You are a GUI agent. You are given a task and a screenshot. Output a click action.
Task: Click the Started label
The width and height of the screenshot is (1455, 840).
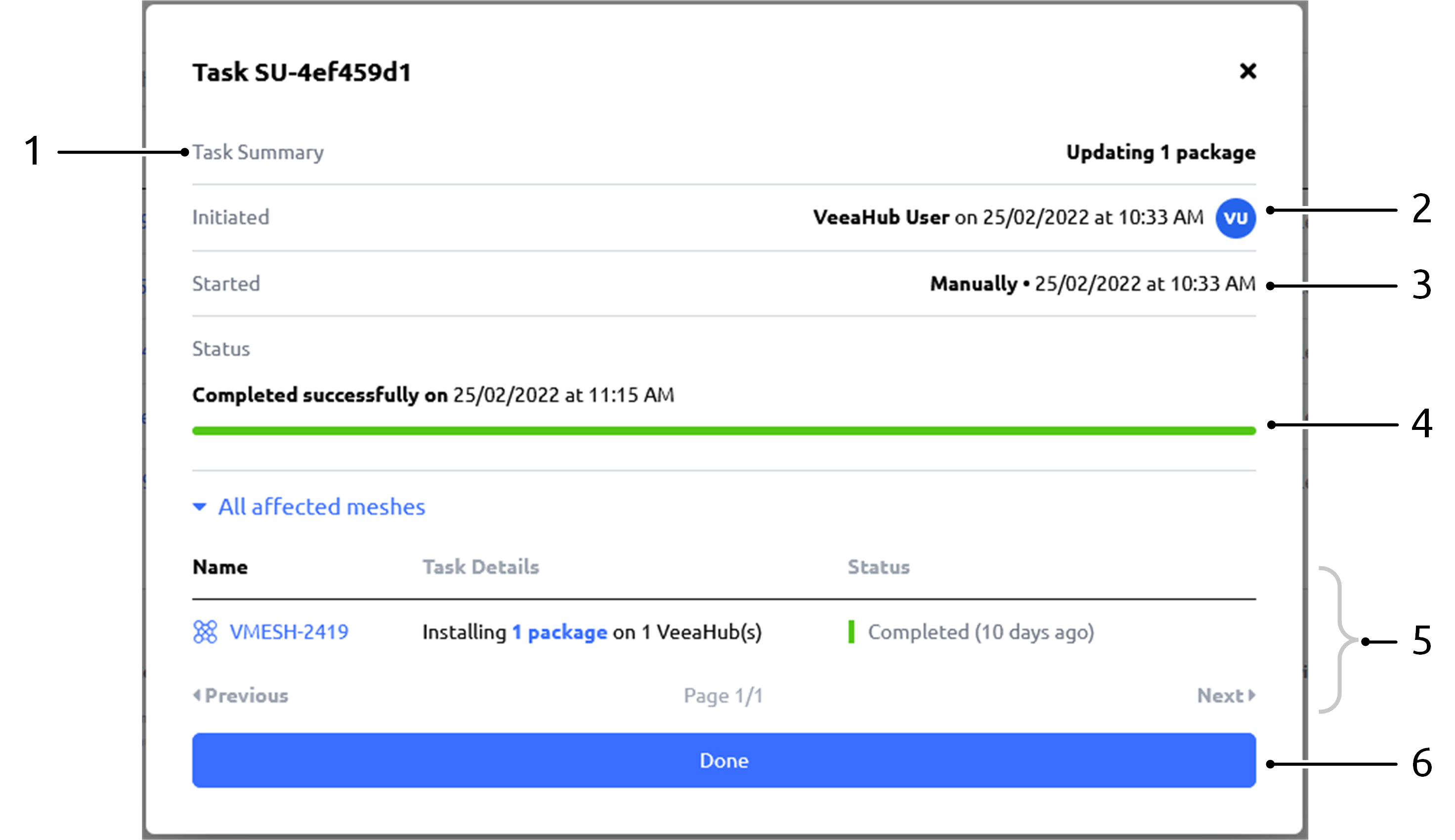pyautogui.click(x=225, y=284)
